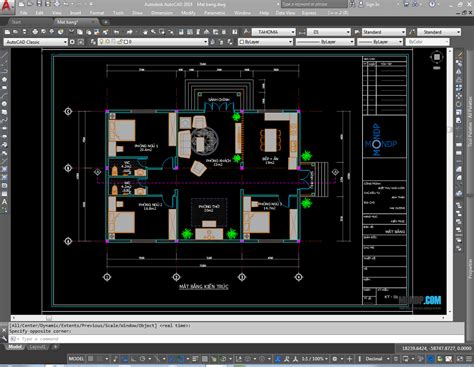Click the text style icon beside TAHOMA
Image resolution: width=474 pixels, height=367 pixels.
click(246, 32)
